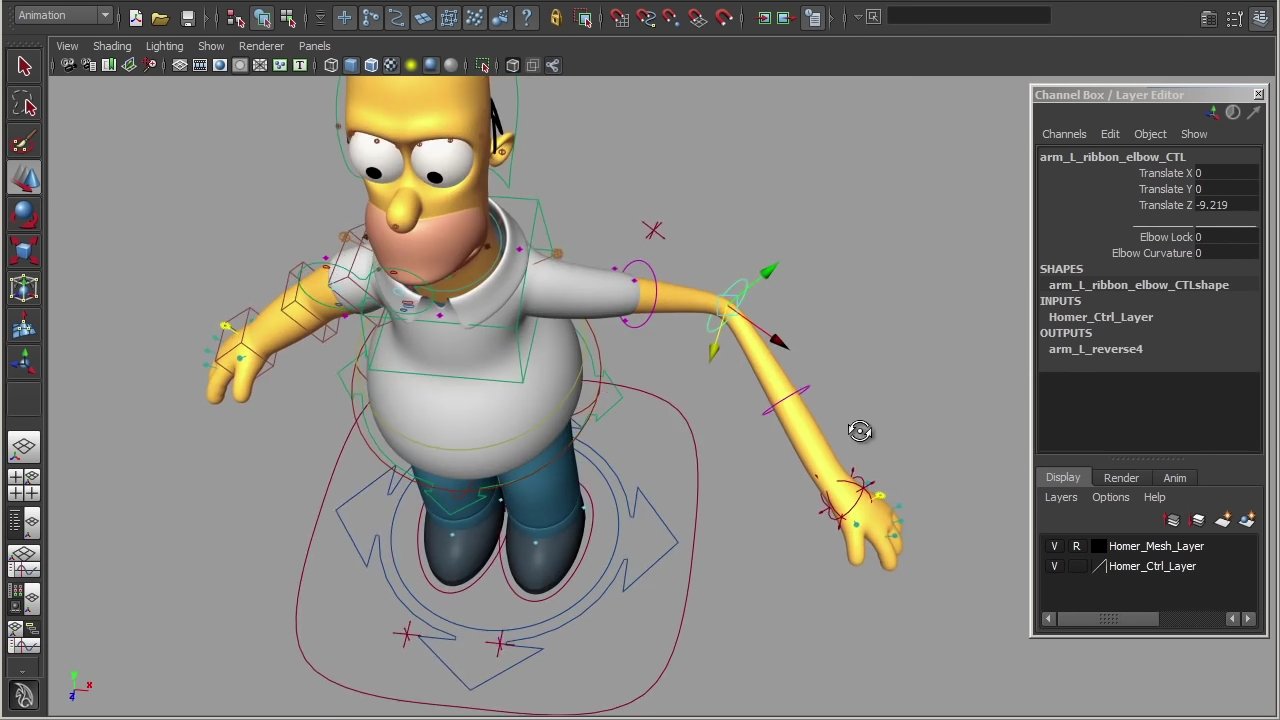1280x720 pixels.
Task: Switch to the Render layer tab
Action: coord(1121,478)
